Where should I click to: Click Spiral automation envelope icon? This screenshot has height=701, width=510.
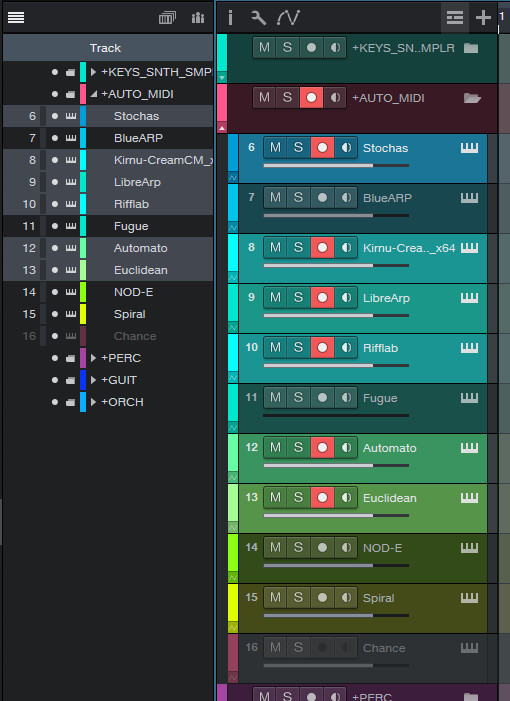coord(233,628)
